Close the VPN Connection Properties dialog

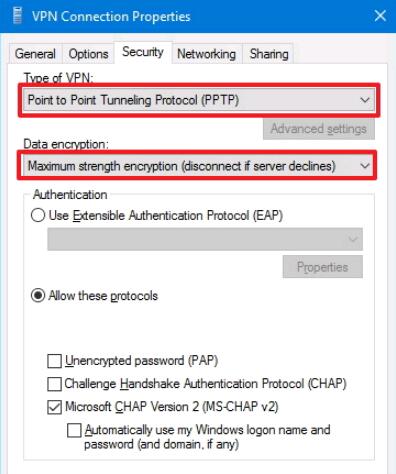click(x=380, y=16)
